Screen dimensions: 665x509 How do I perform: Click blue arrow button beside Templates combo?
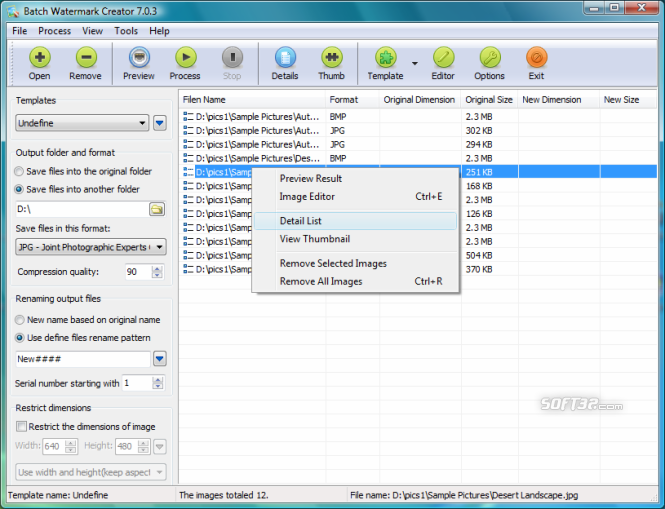160,123
